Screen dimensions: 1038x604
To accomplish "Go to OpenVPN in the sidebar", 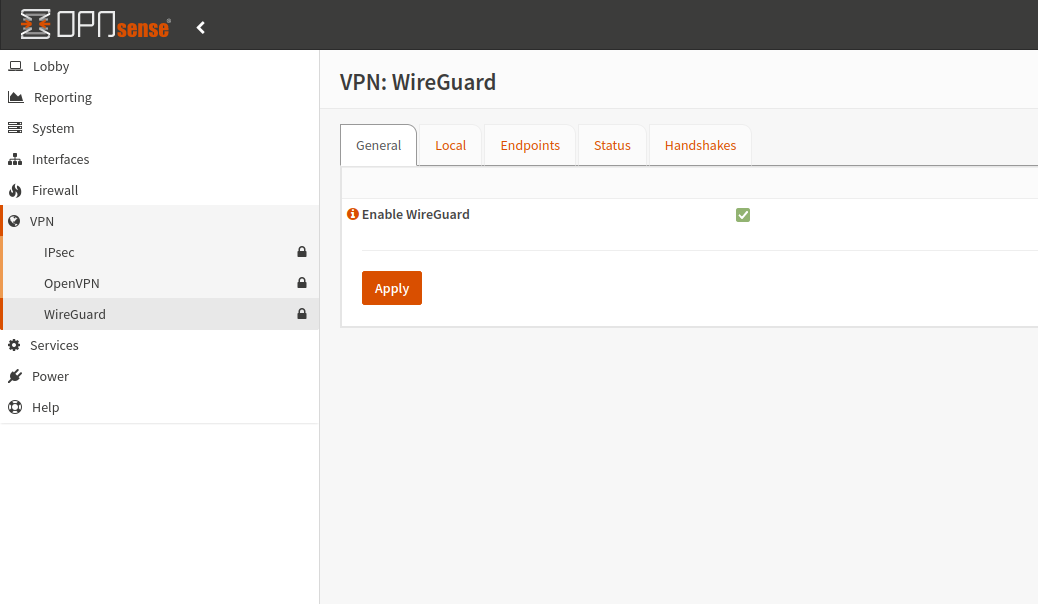I will pos(72,283).
